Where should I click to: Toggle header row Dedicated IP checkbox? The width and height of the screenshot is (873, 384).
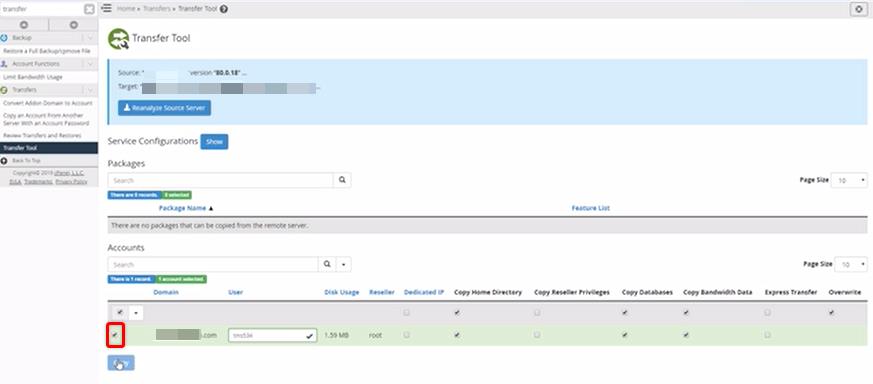[x=407, y=313]
